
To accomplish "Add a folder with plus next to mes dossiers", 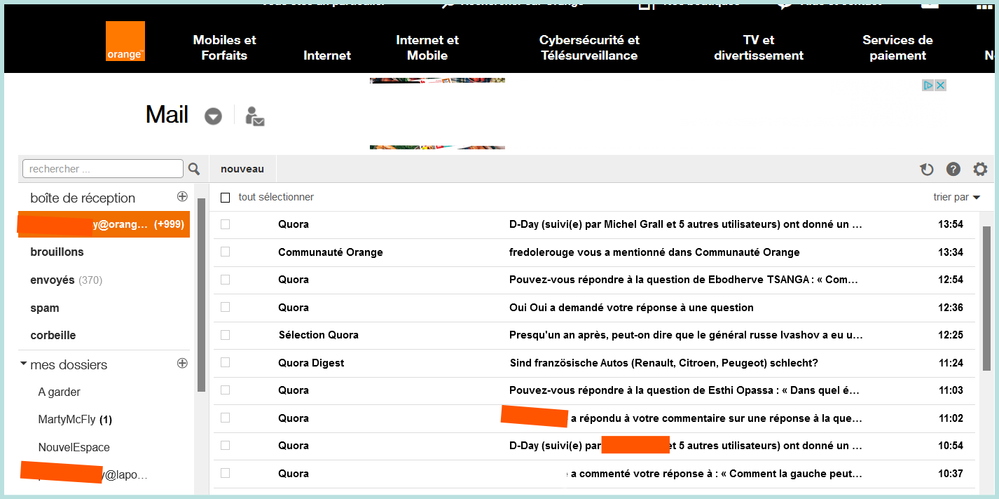I will coord(182,364).
